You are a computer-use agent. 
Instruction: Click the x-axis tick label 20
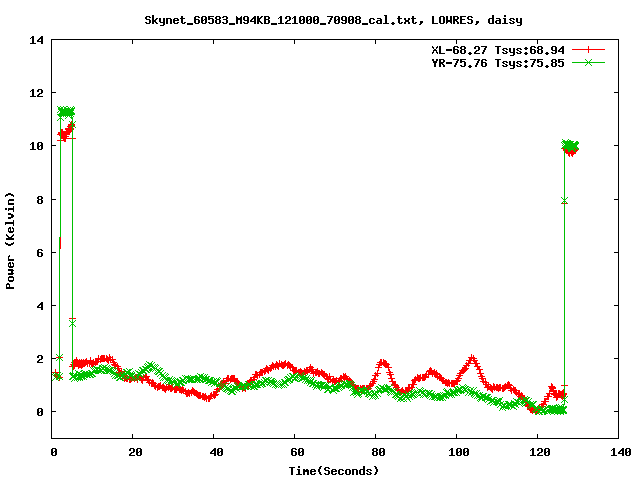point(135,452)
